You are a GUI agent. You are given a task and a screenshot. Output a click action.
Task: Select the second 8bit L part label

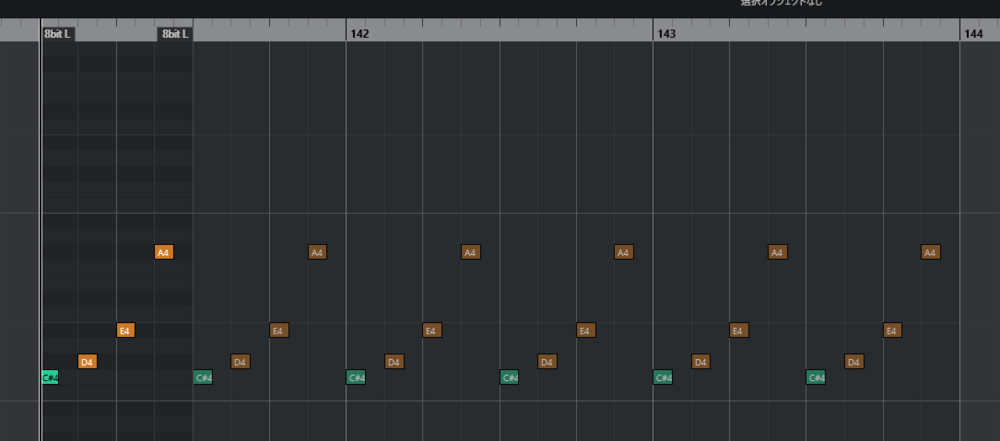(175, 33)
